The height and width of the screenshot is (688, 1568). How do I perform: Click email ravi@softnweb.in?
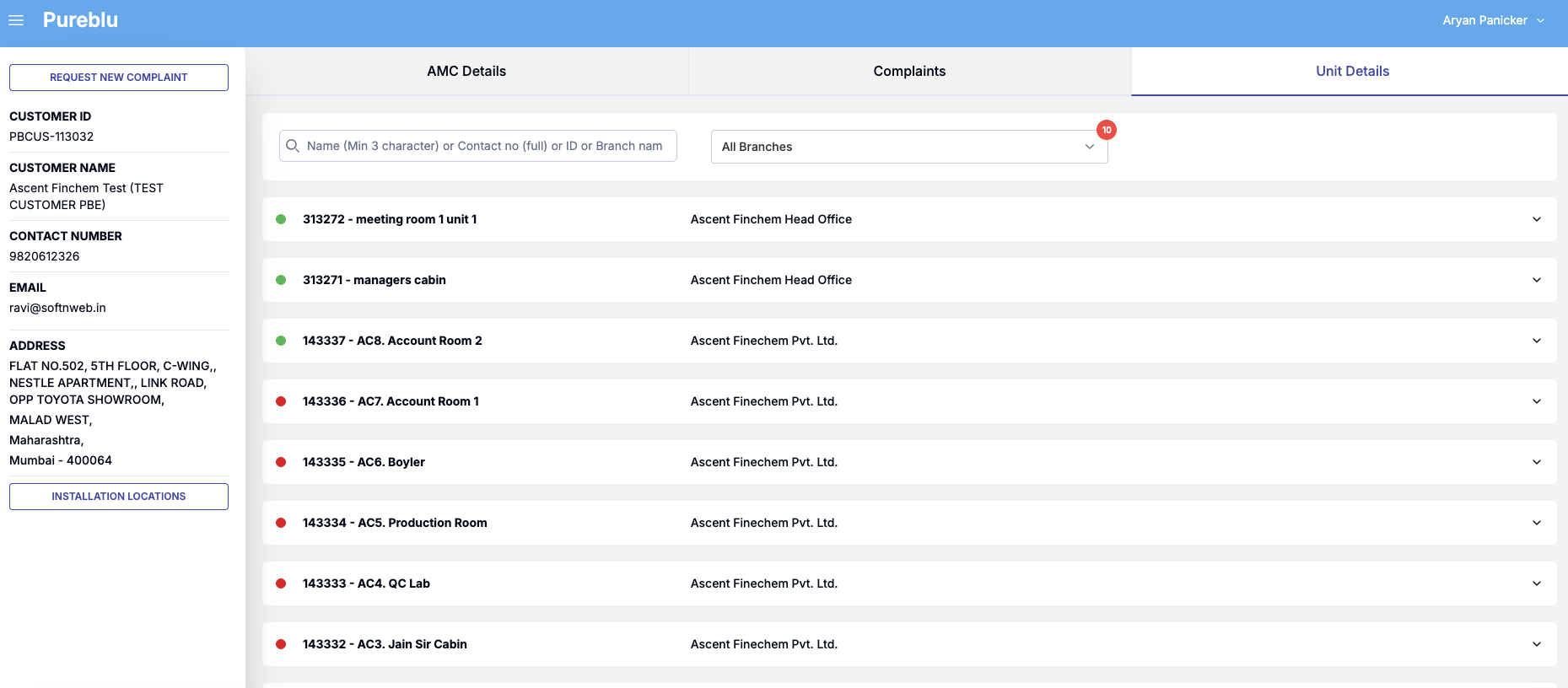(57, 308)
